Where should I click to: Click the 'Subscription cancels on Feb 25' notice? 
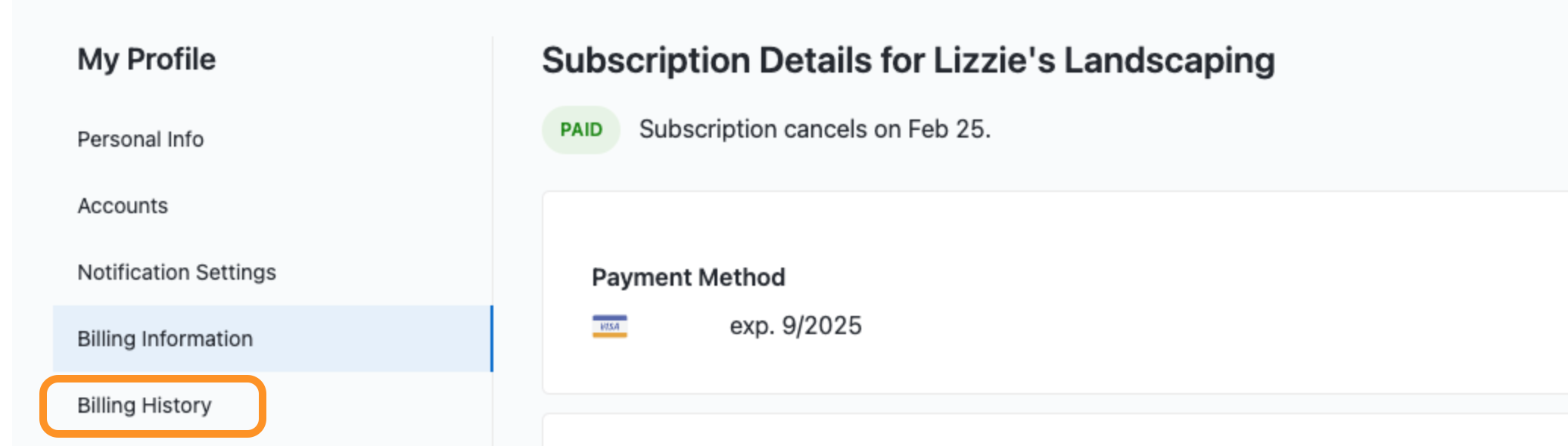point(814,129)
